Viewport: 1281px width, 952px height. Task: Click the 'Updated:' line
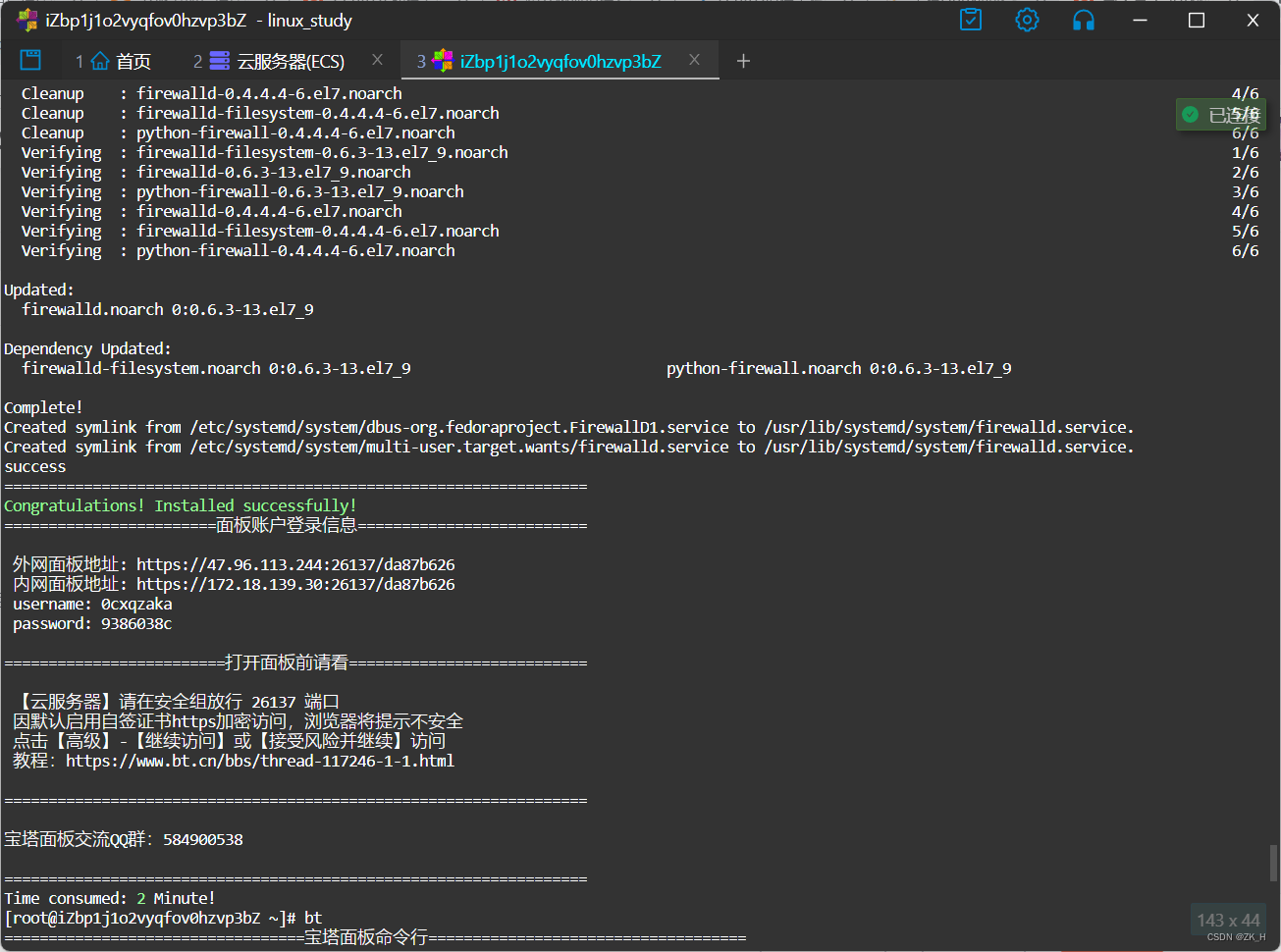tap(39, 290)
